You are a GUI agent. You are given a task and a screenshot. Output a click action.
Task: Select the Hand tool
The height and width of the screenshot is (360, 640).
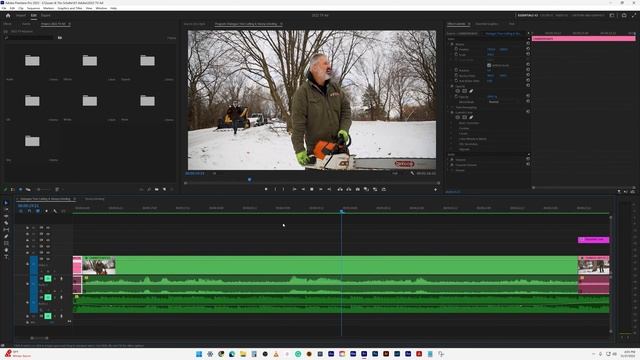pyautogui.click(x=6, y=250)
